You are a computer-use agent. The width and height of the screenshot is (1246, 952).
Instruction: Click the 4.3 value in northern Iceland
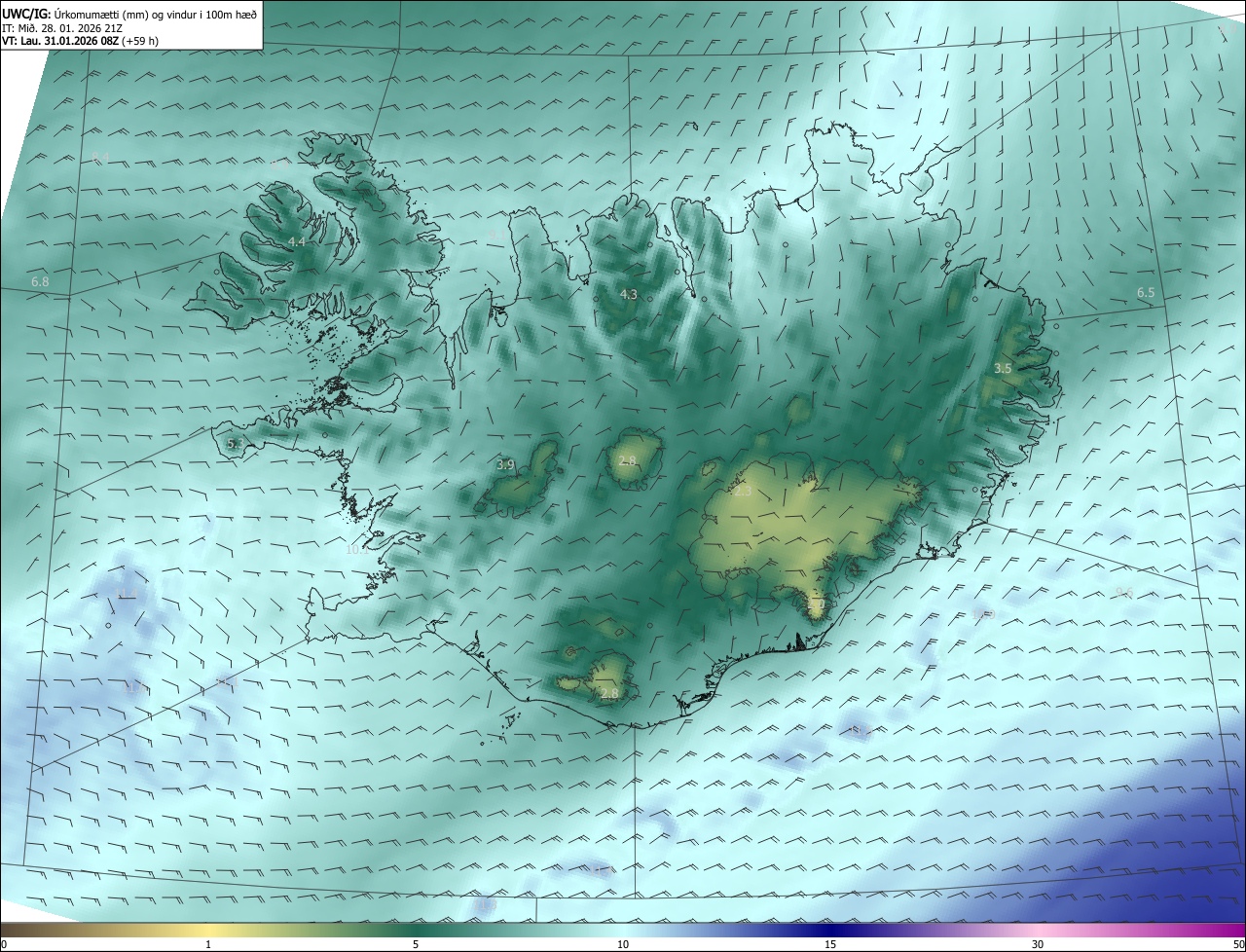[629, 294]
